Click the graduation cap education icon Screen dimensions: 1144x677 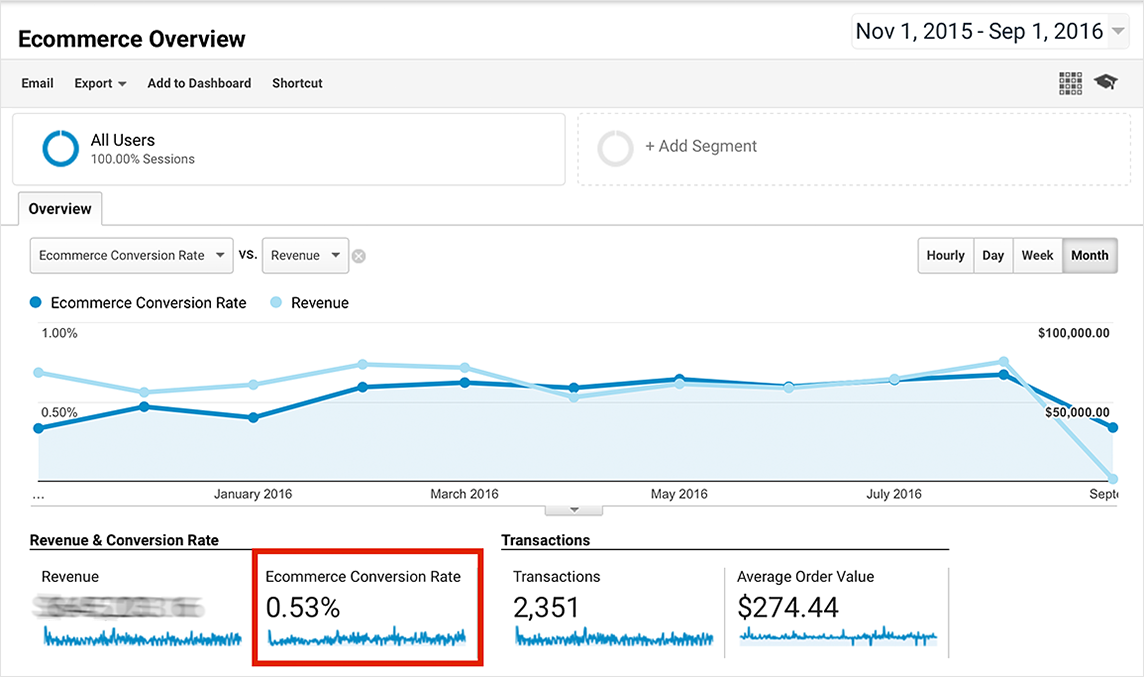point(1105,83)
